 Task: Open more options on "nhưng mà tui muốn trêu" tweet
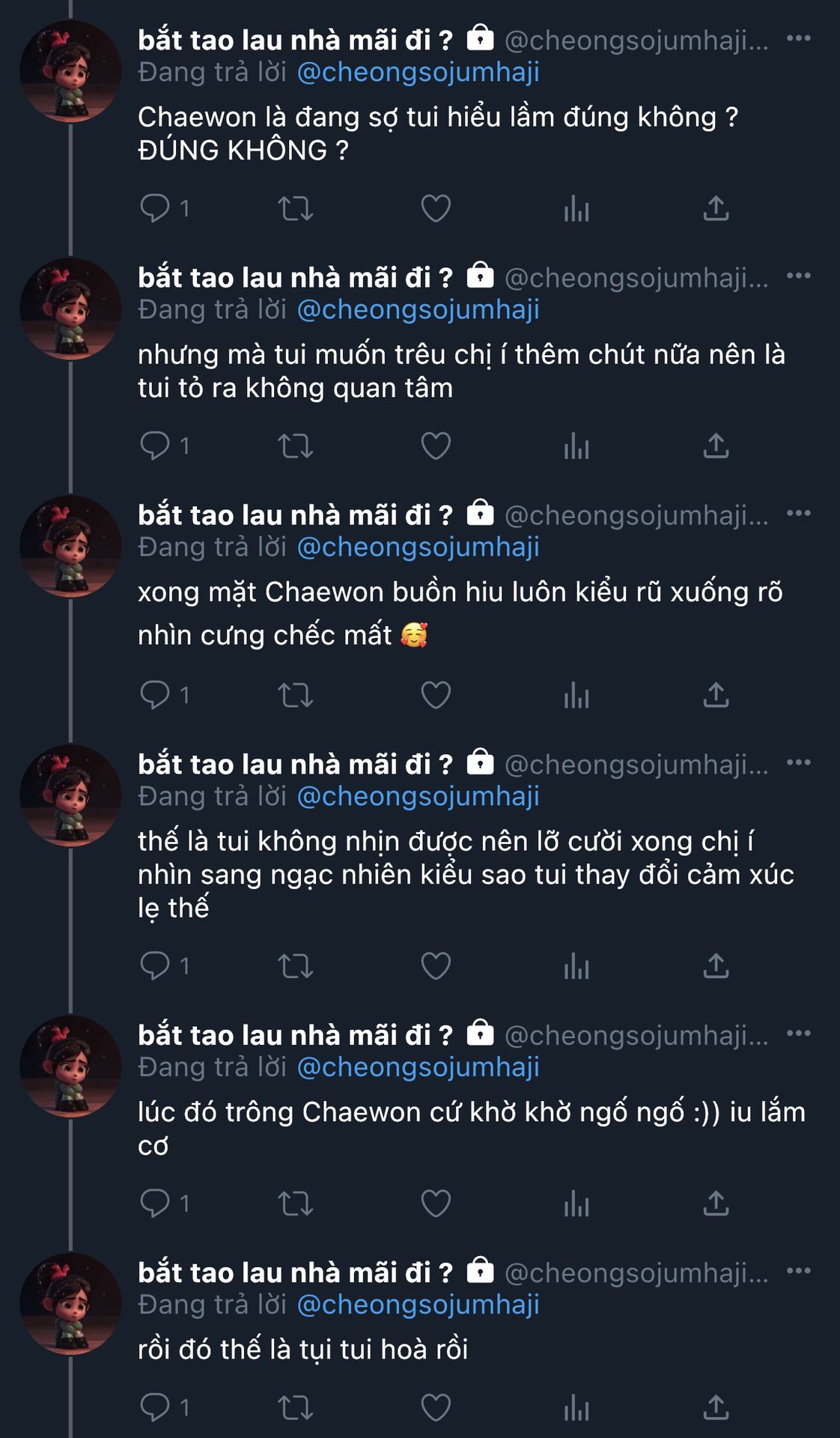pos(798,276)
